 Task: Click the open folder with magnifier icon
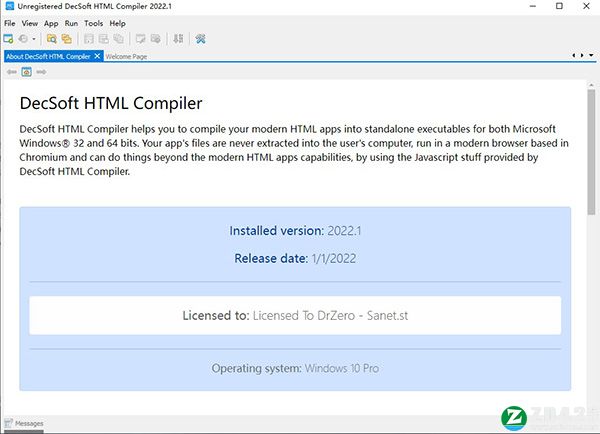coord(51,39)
